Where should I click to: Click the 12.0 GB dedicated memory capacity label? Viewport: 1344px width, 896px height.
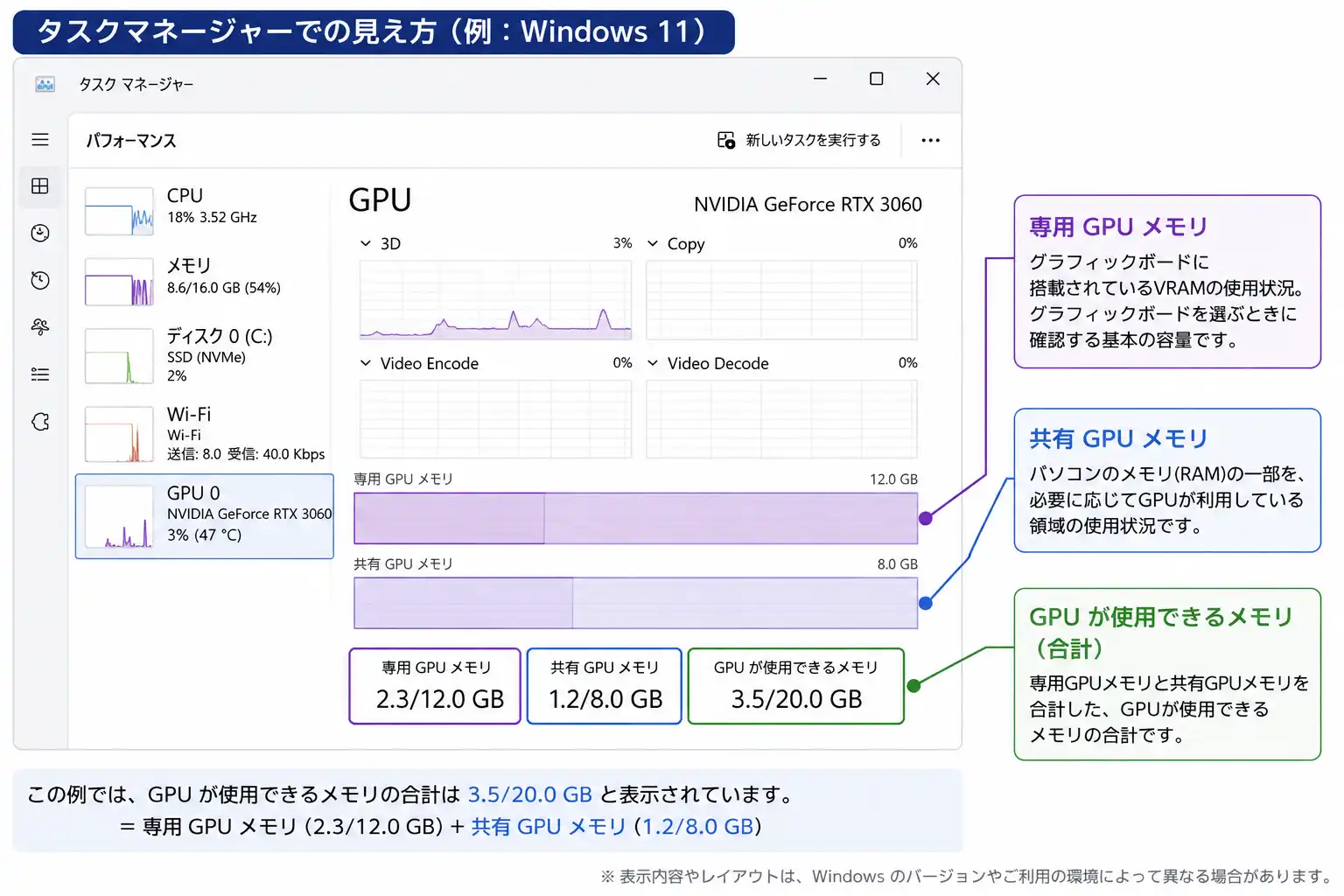[893, 479]
